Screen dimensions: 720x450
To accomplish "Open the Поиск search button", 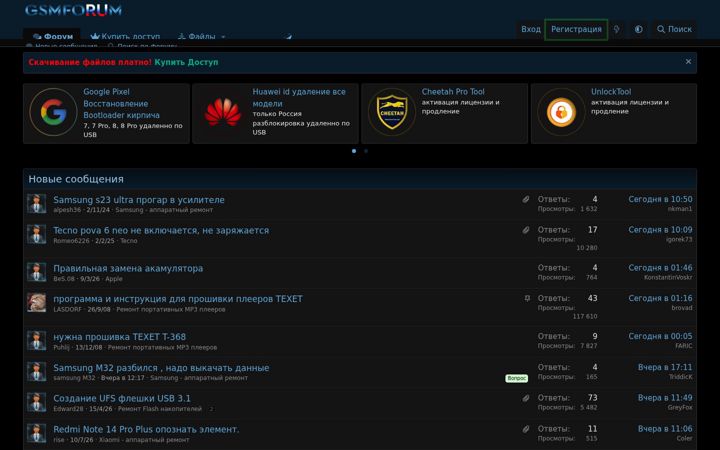I will tap(674, 29).
